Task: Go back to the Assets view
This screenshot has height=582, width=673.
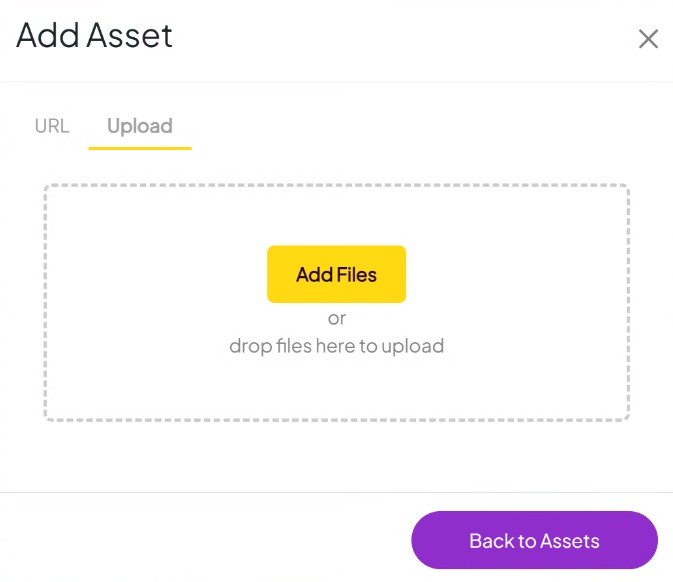Action: (x=534, y=541)
